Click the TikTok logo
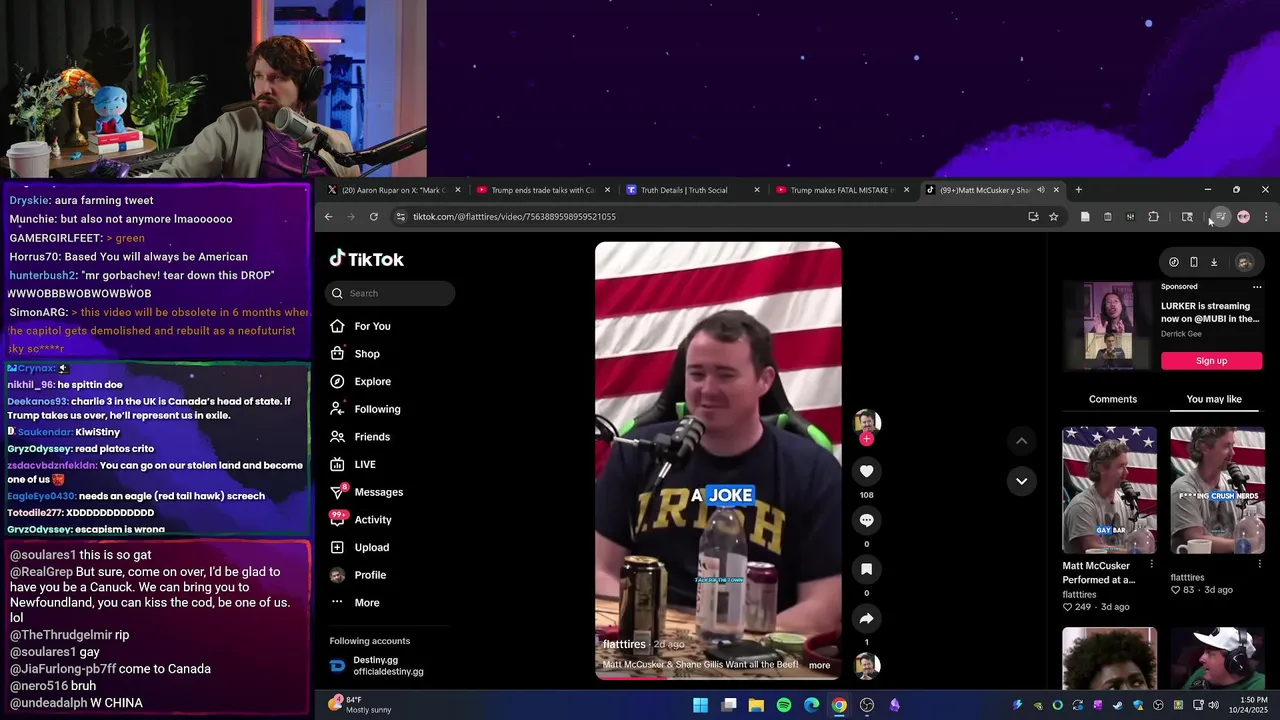The image size is (1280, 720). [367, 259]
